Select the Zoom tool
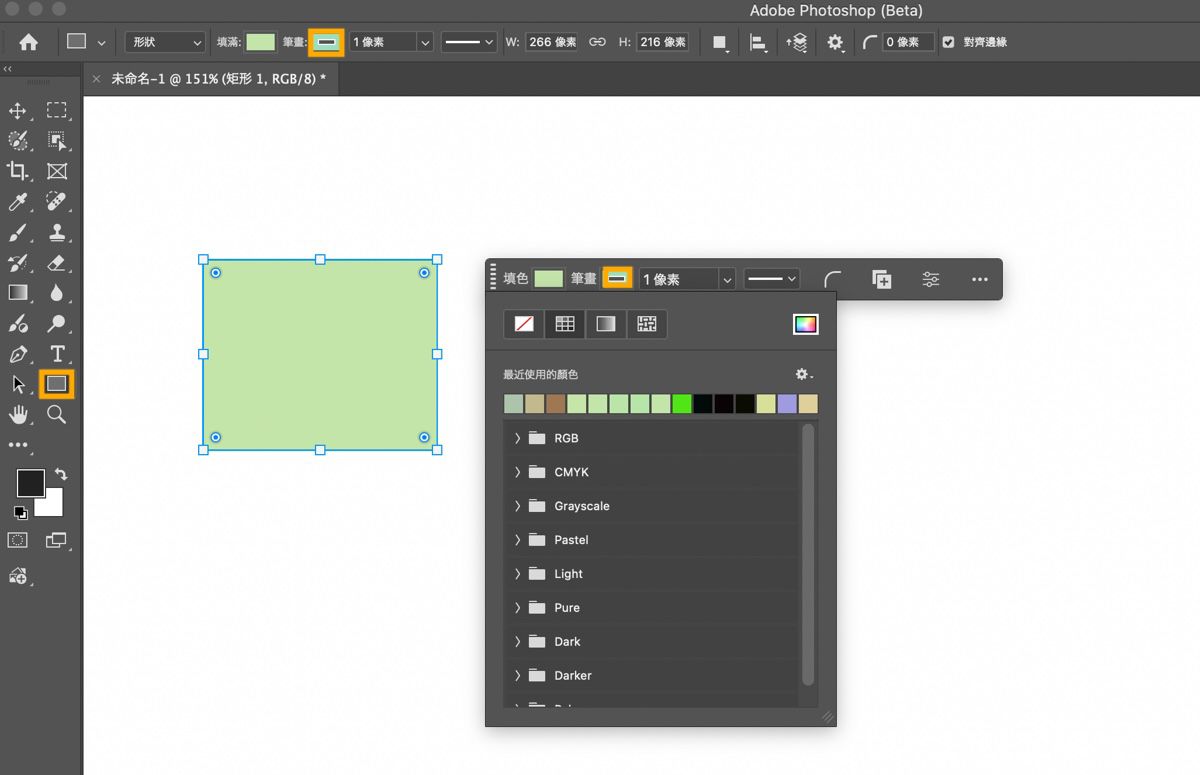The width and height of the screenshot is (1200, 775). (x=57, y=414)
